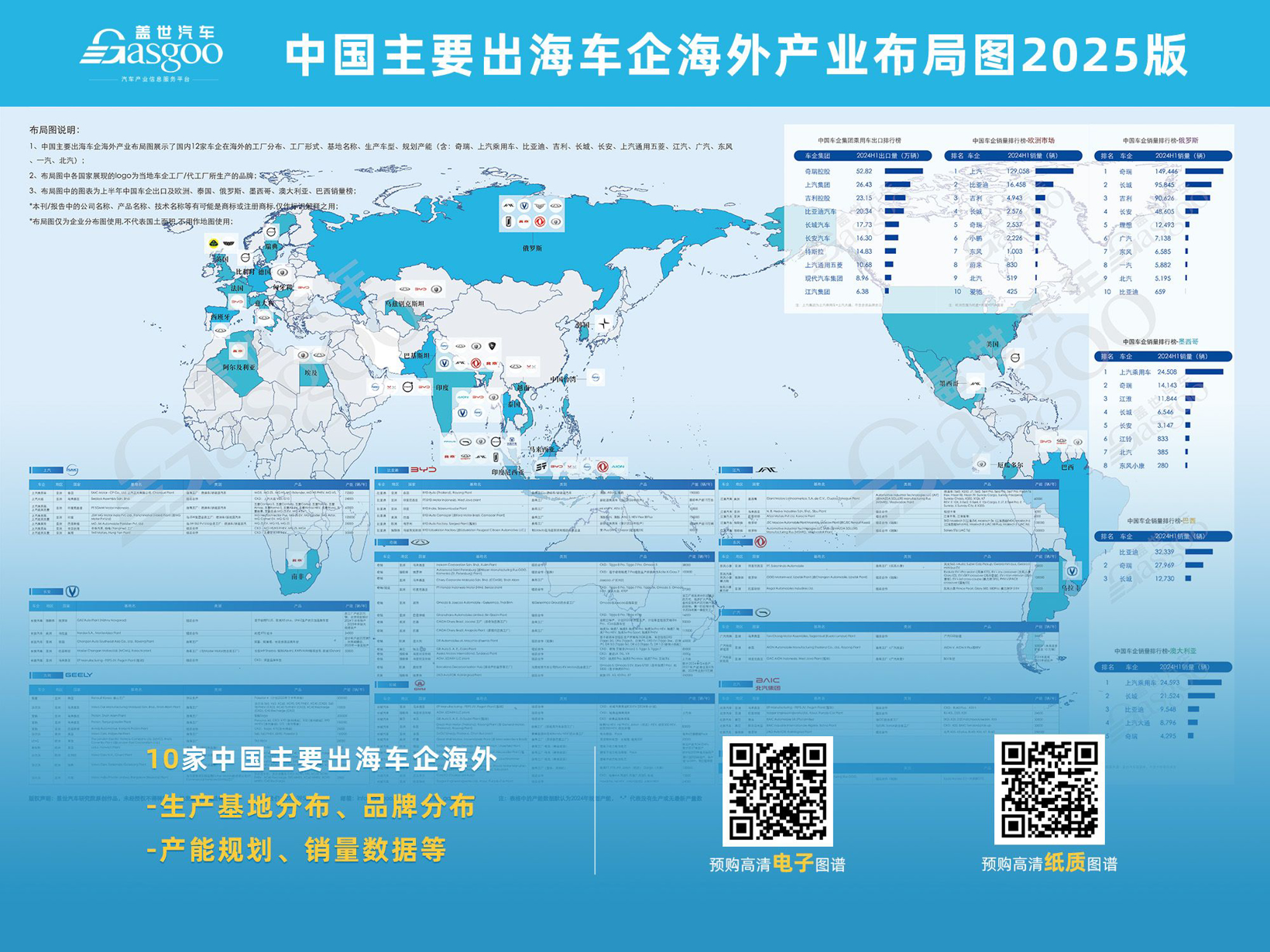Click the 预购高清电子图谱 caption
This screenshot has height=952, width=1270.
[777, 864]
